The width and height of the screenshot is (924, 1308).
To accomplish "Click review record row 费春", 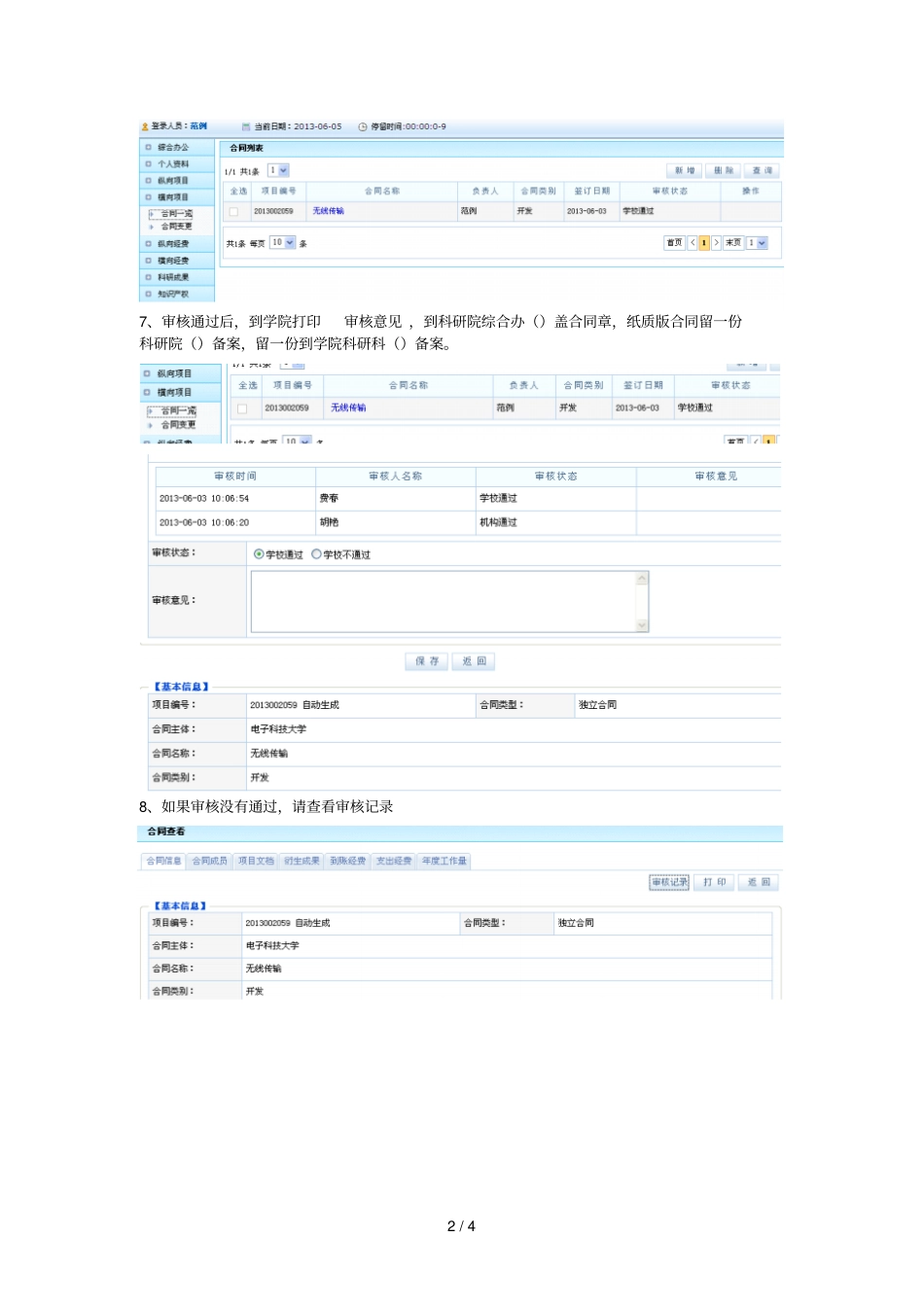I will 467,499.
